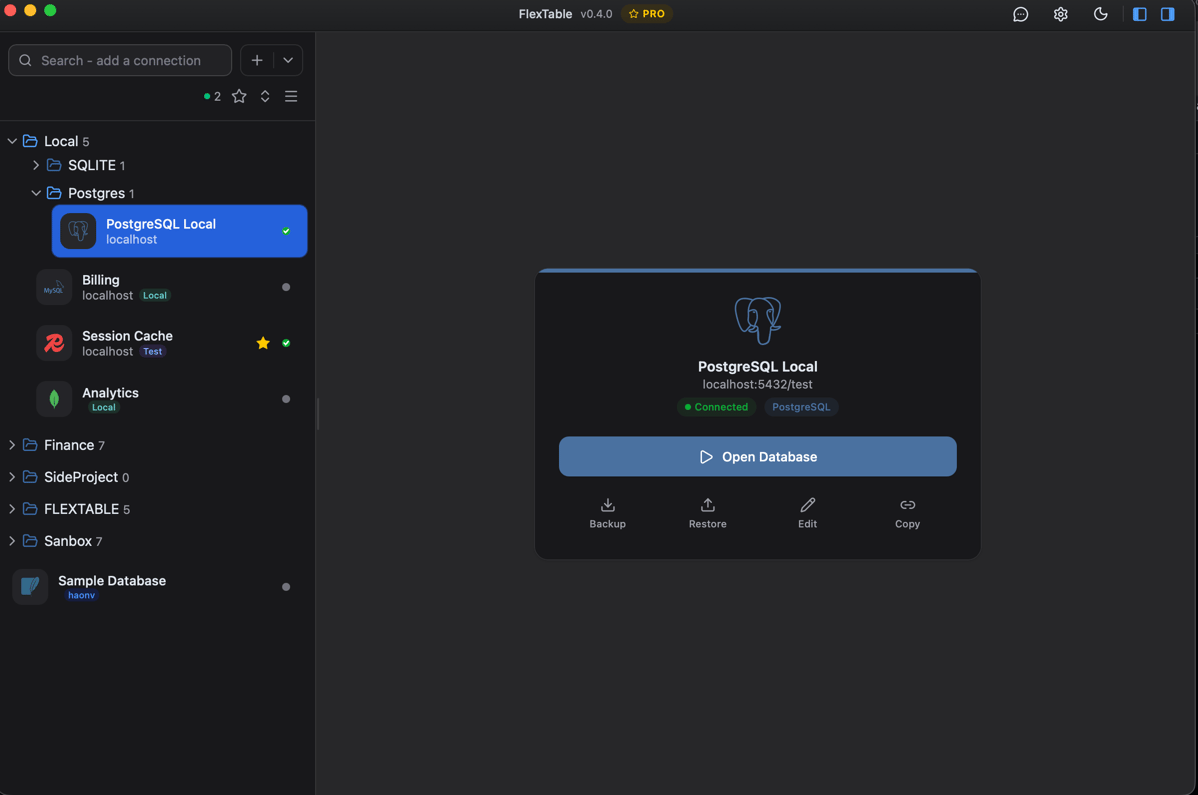Toggle the Session Cache favorite star
The image size is (1198, 795).
point(263,343)
